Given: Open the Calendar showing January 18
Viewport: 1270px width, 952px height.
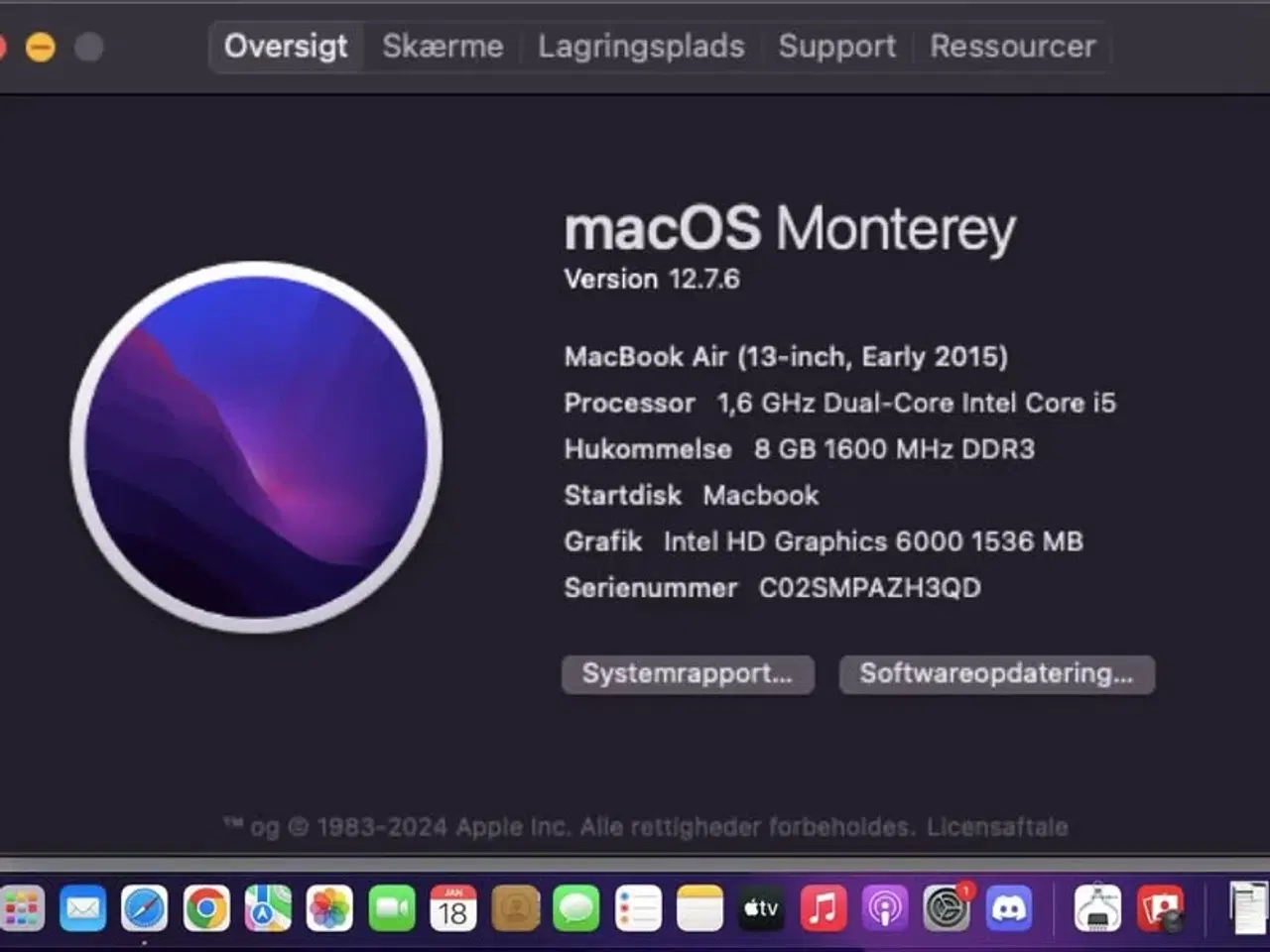Looking at the screenshot, I should 453,907.
